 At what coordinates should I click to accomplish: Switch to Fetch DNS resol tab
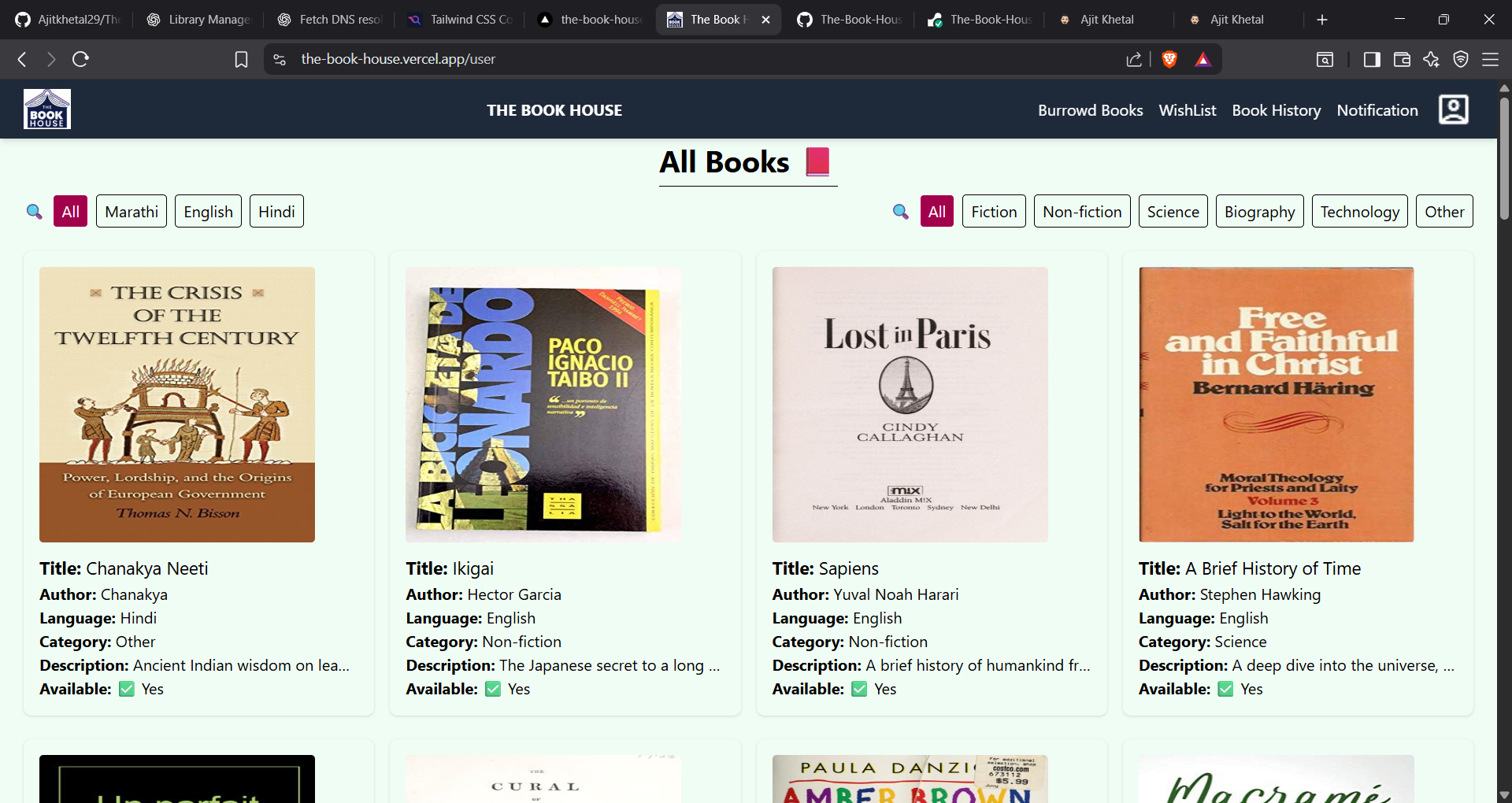coord(329,20)
